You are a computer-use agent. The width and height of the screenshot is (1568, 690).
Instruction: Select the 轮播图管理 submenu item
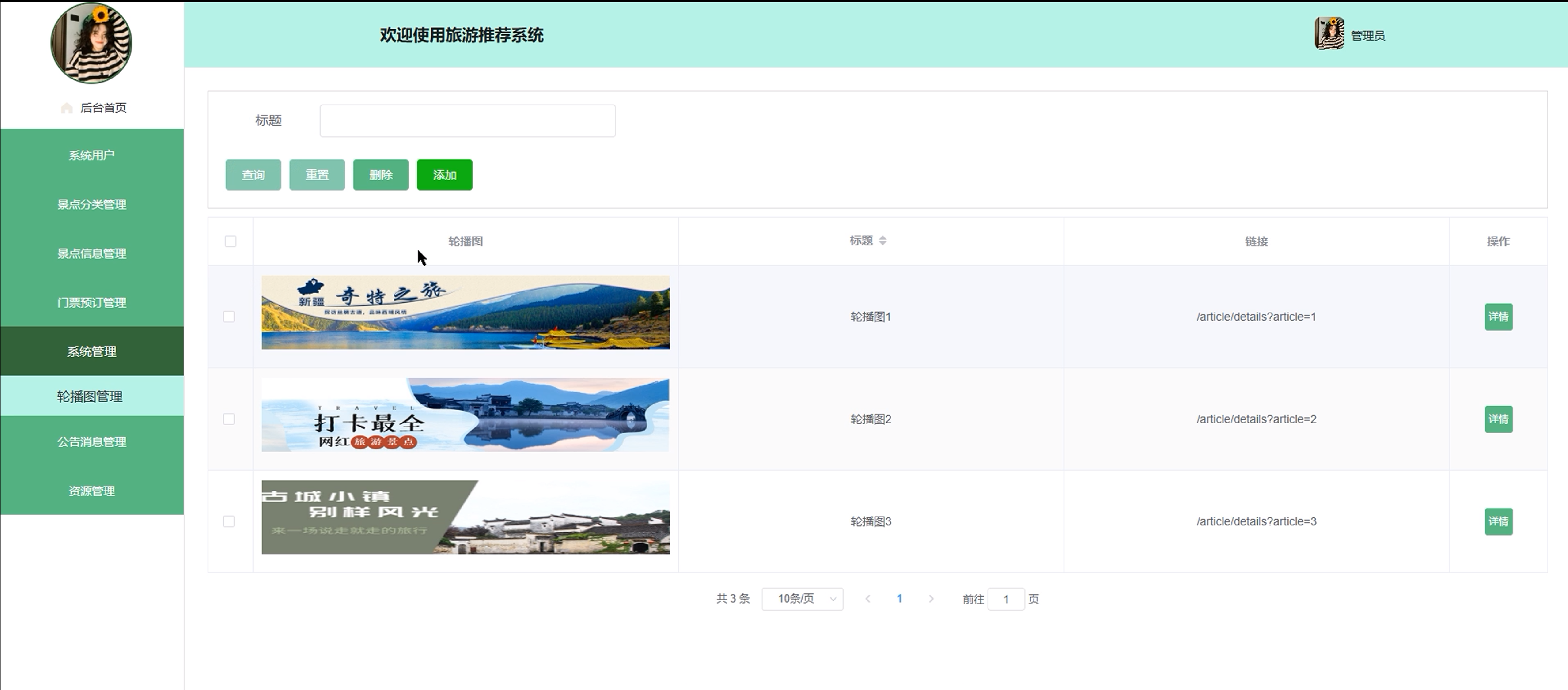[x=90, y=397]
